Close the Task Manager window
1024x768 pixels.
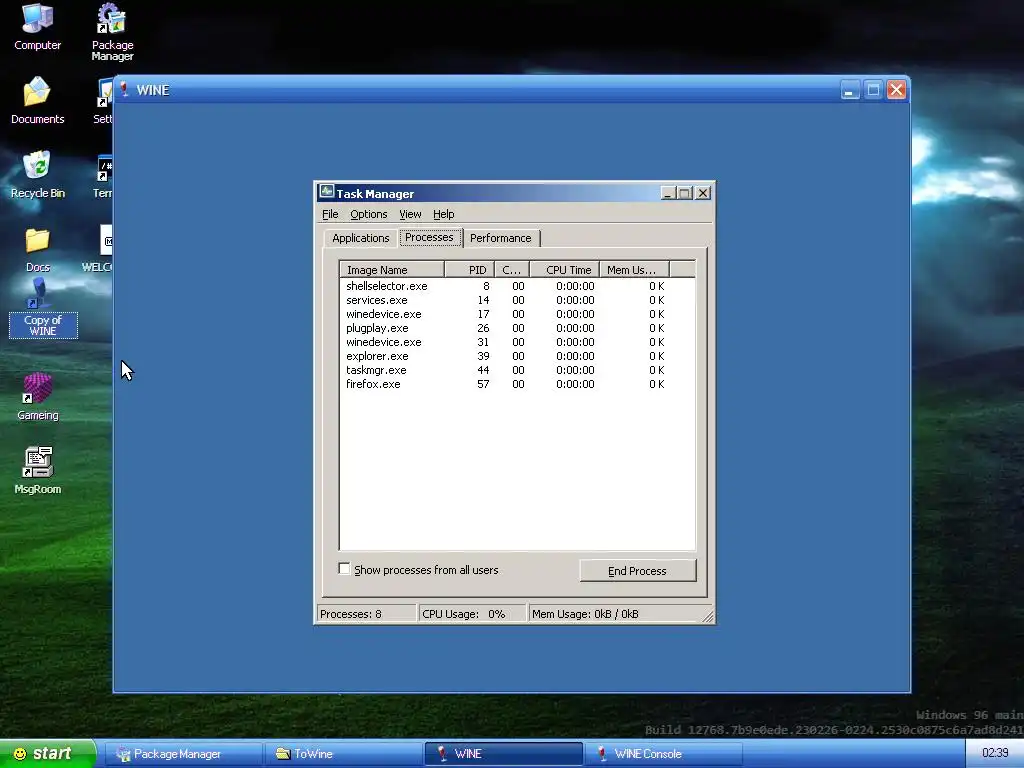703,193
